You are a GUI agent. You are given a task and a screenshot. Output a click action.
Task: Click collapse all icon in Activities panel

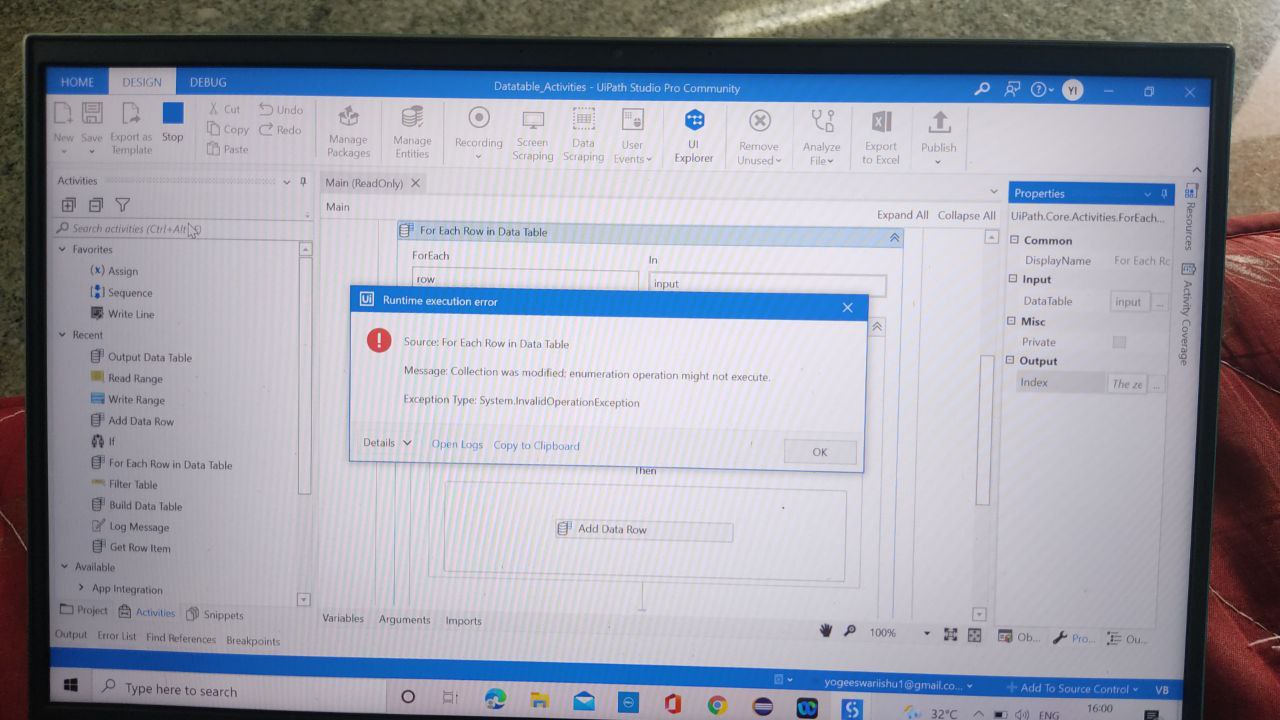pos(96,205)
